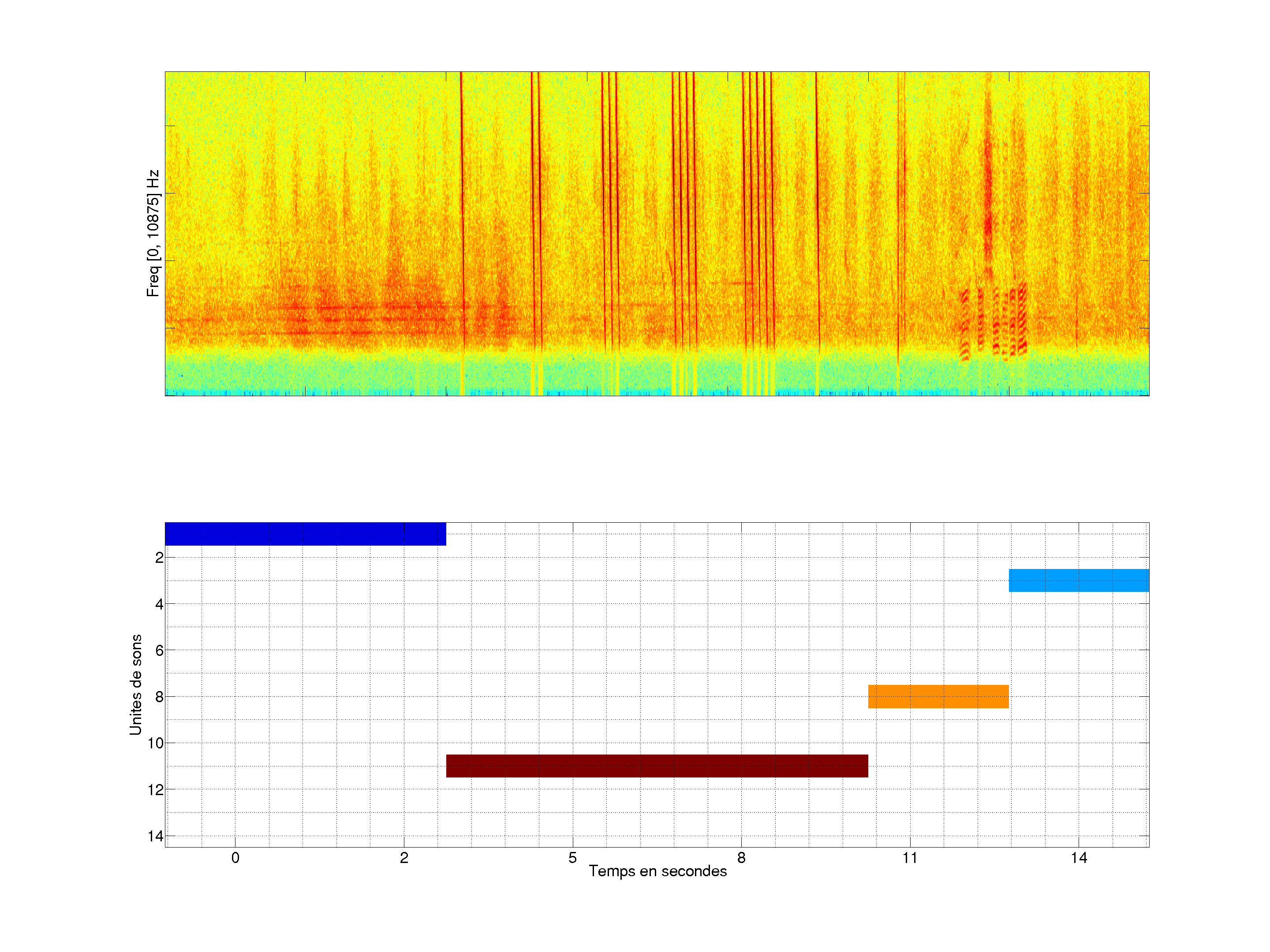1270x952 pixels.
Task: Click the 'Unites de sons' axis label
Action: [x=135, y=684]
